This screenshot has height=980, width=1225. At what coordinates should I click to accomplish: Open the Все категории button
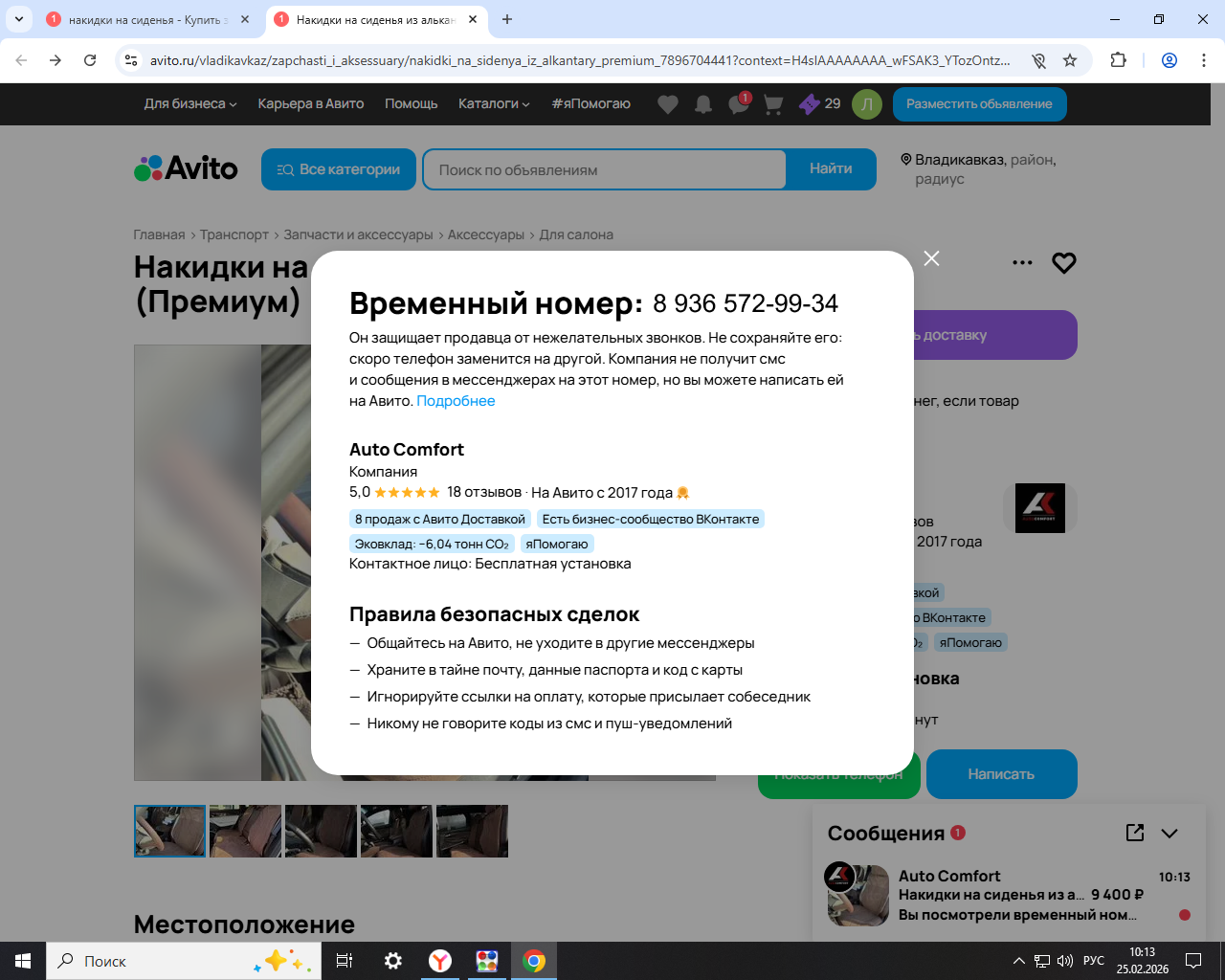[339, 169]
